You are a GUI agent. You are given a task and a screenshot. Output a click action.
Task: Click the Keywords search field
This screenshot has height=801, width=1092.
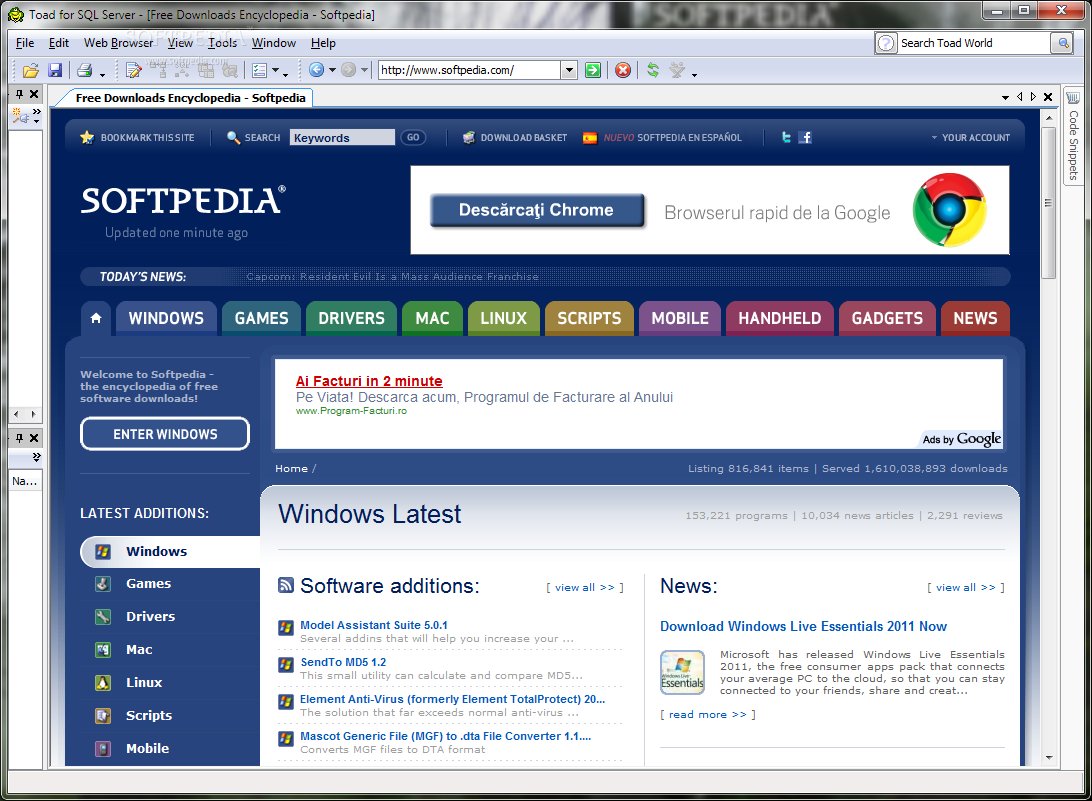[x=343, y=137]
